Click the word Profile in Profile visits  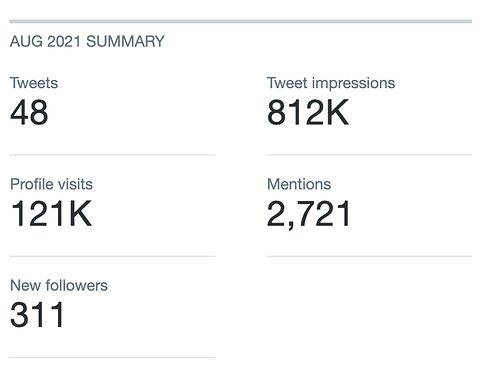point(32,184)
